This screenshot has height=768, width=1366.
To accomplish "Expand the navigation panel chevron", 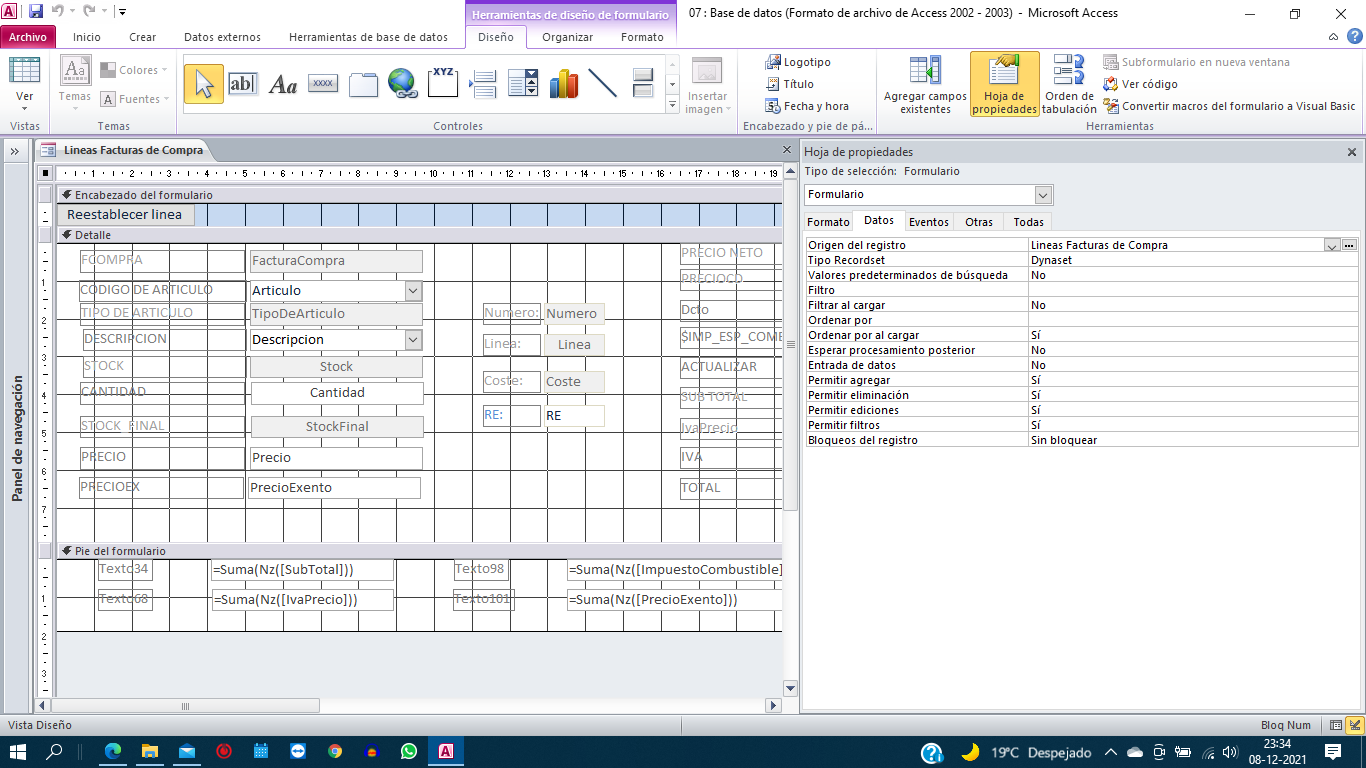I will pyautogui.click(x=16, y=151).
